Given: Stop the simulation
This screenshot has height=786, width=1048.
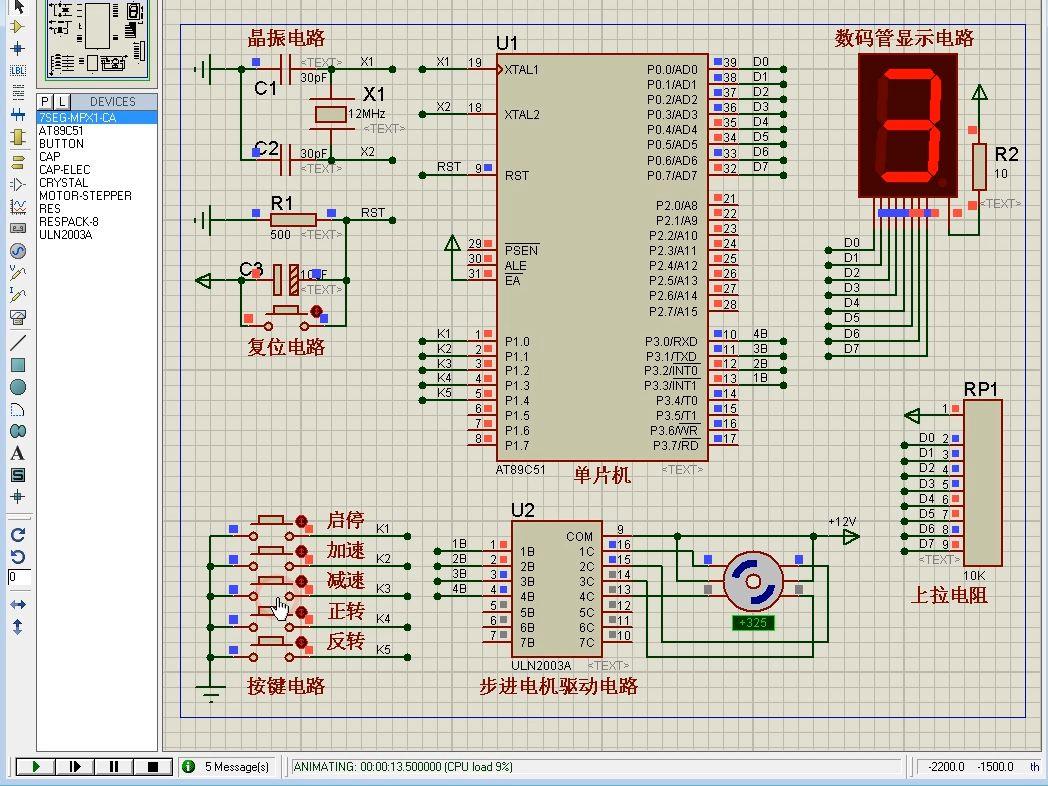Looking at the screenshot, I should pos(153,767).
